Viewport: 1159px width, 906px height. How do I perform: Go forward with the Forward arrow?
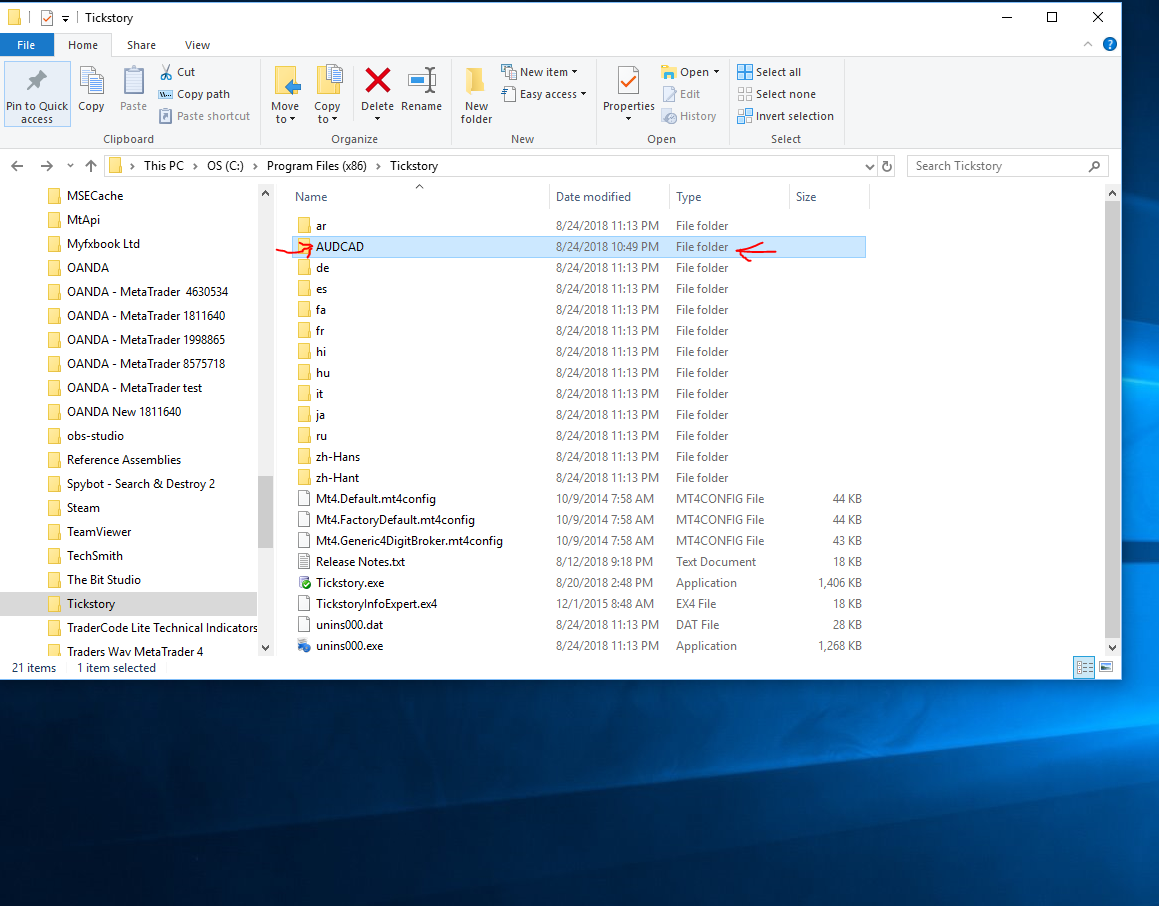pos(47,166)
